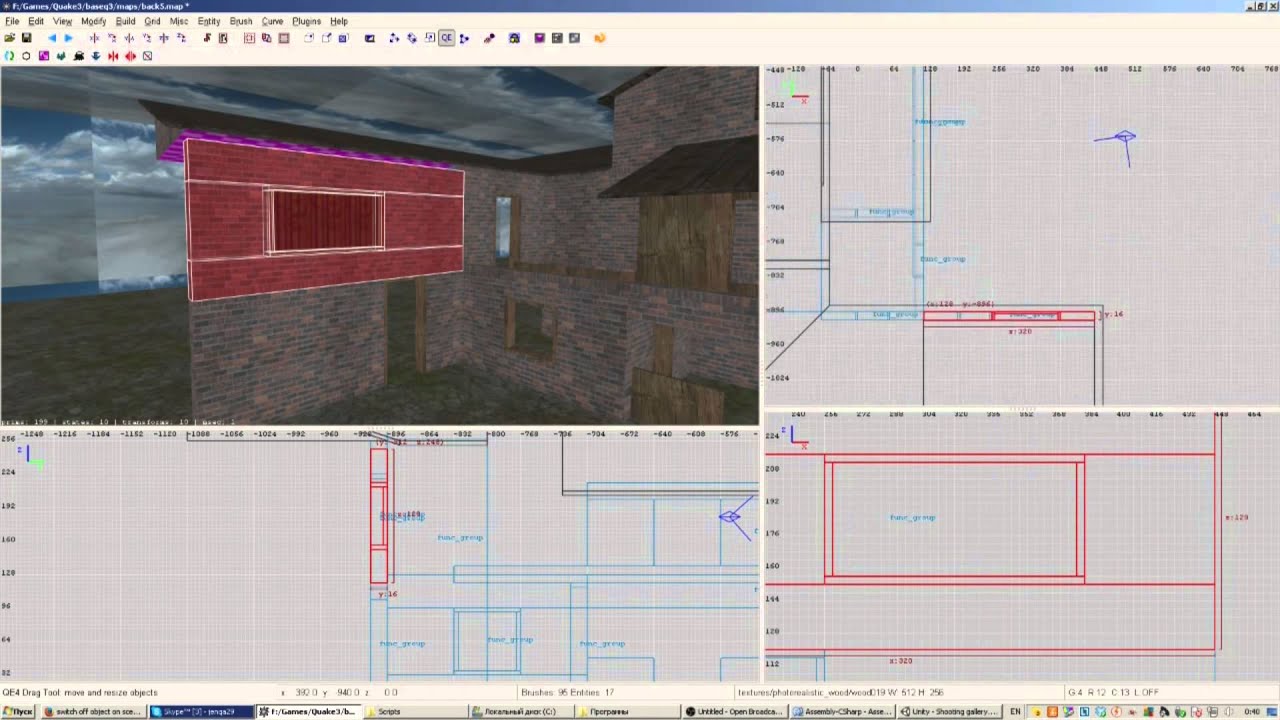Switch to Локальный диск (C:) taskbar window
This screenshot has height=720, width=1280.
(x=522, y=712)
